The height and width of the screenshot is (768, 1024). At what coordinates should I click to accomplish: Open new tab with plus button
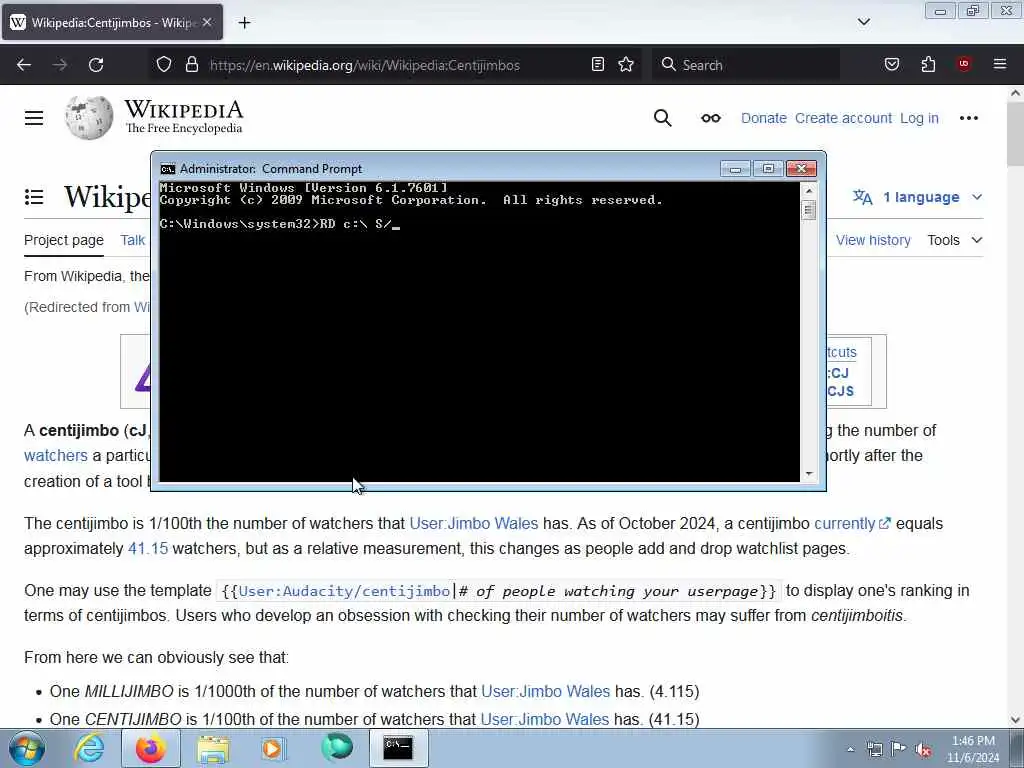(x=244, y=23)
